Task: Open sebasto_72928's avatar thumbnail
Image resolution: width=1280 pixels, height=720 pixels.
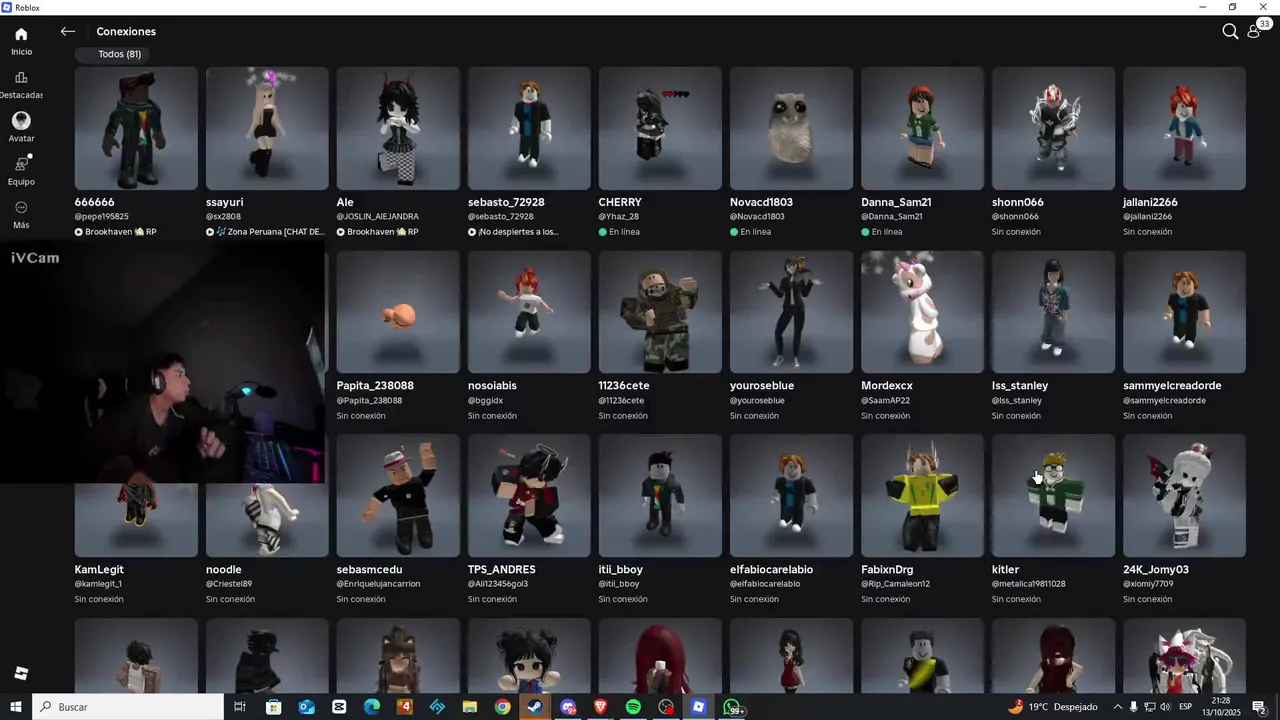Action: point(529,129)
